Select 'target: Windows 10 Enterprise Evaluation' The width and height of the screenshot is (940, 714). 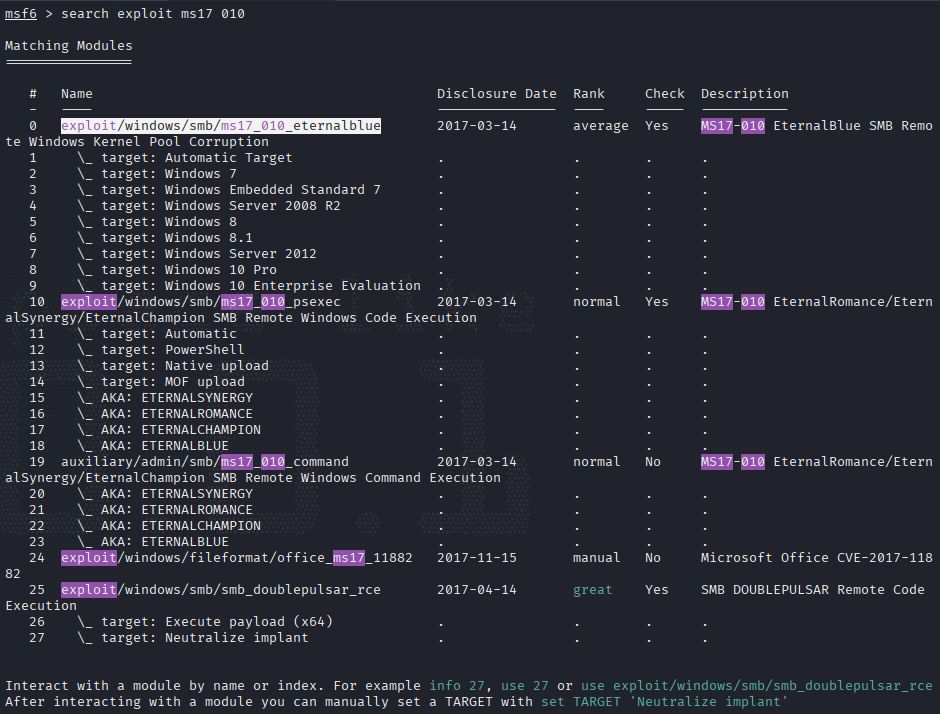pyautogui.click(x=261, y=285)
